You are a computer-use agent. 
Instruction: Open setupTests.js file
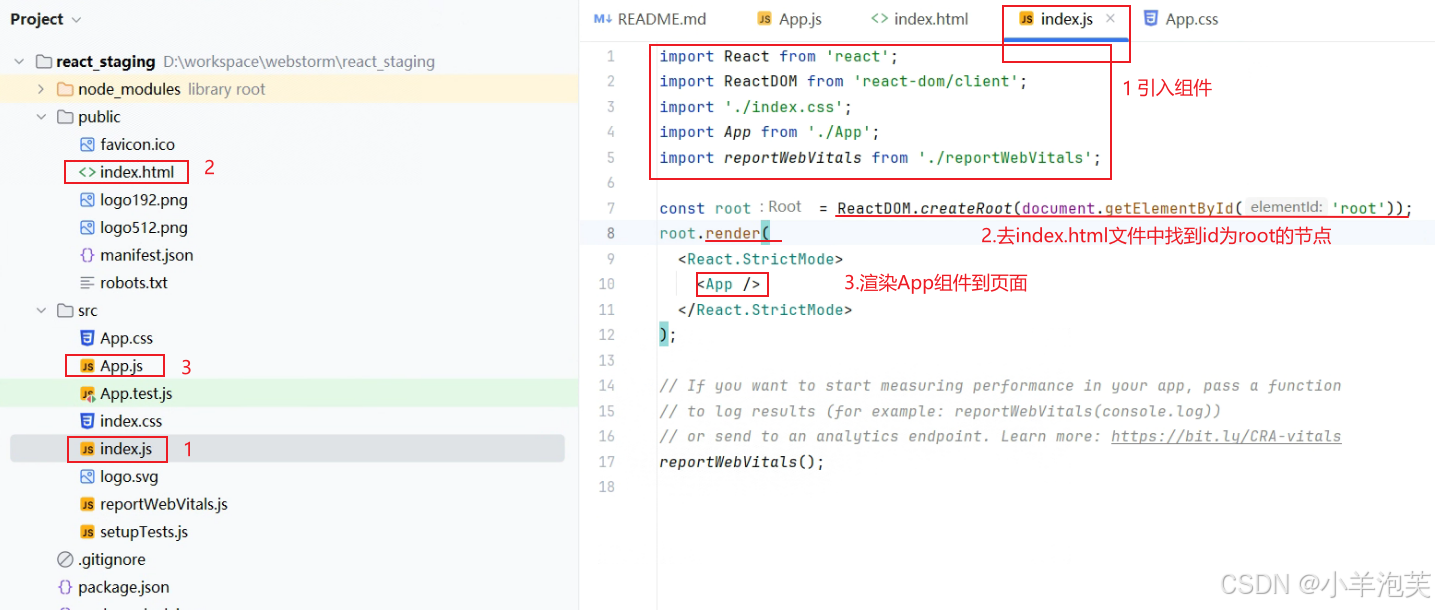click(144, 532)
